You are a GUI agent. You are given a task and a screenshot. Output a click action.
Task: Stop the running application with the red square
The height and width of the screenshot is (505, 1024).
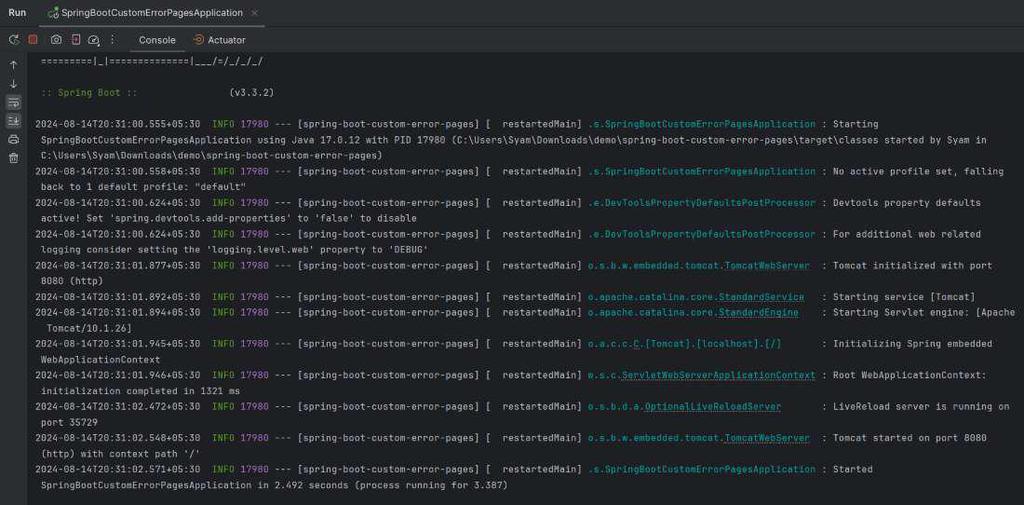point(33,40)
